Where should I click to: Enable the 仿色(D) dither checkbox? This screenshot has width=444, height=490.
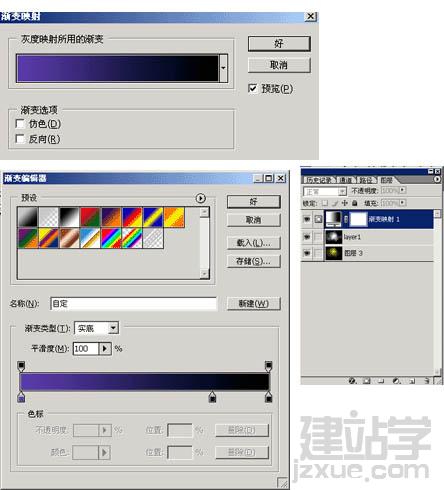[x=20, y=124]
